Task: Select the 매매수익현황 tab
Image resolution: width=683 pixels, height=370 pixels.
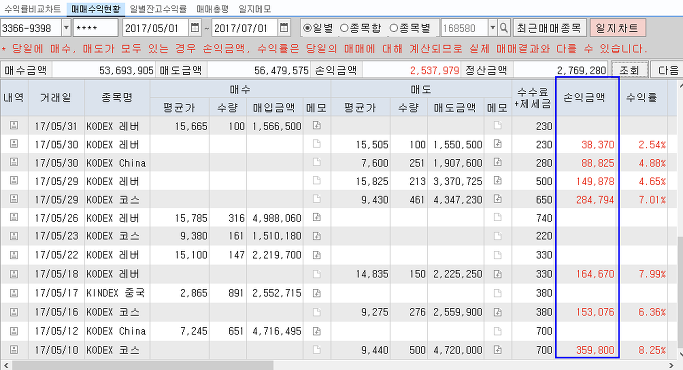Action: click(96, 9)
